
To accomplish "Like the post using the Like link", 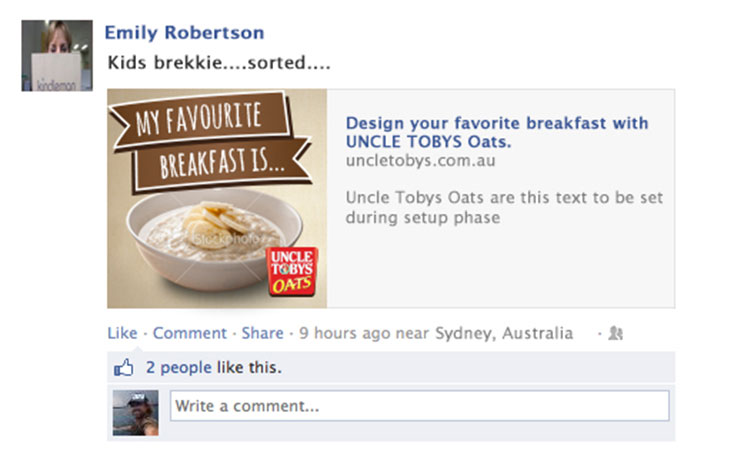I will click(x=122, y=333).
